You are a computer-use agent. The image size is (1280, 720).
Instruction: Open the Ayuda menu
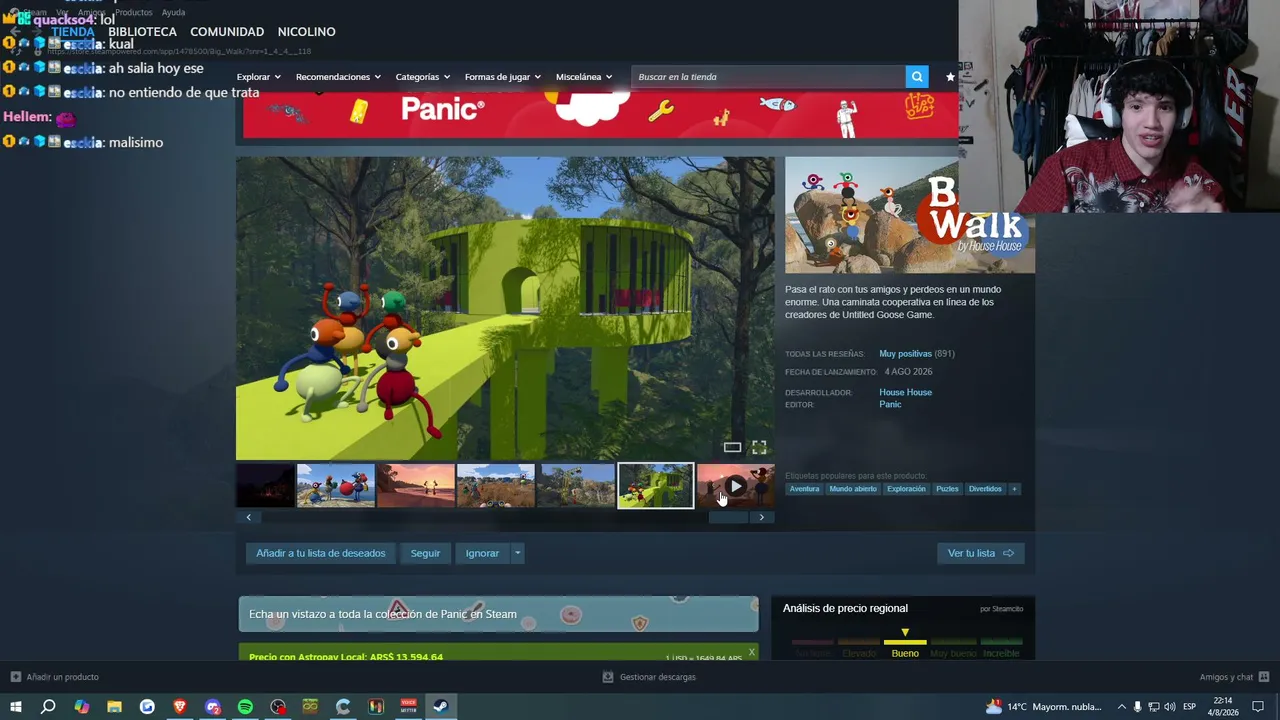pos(173,12)
